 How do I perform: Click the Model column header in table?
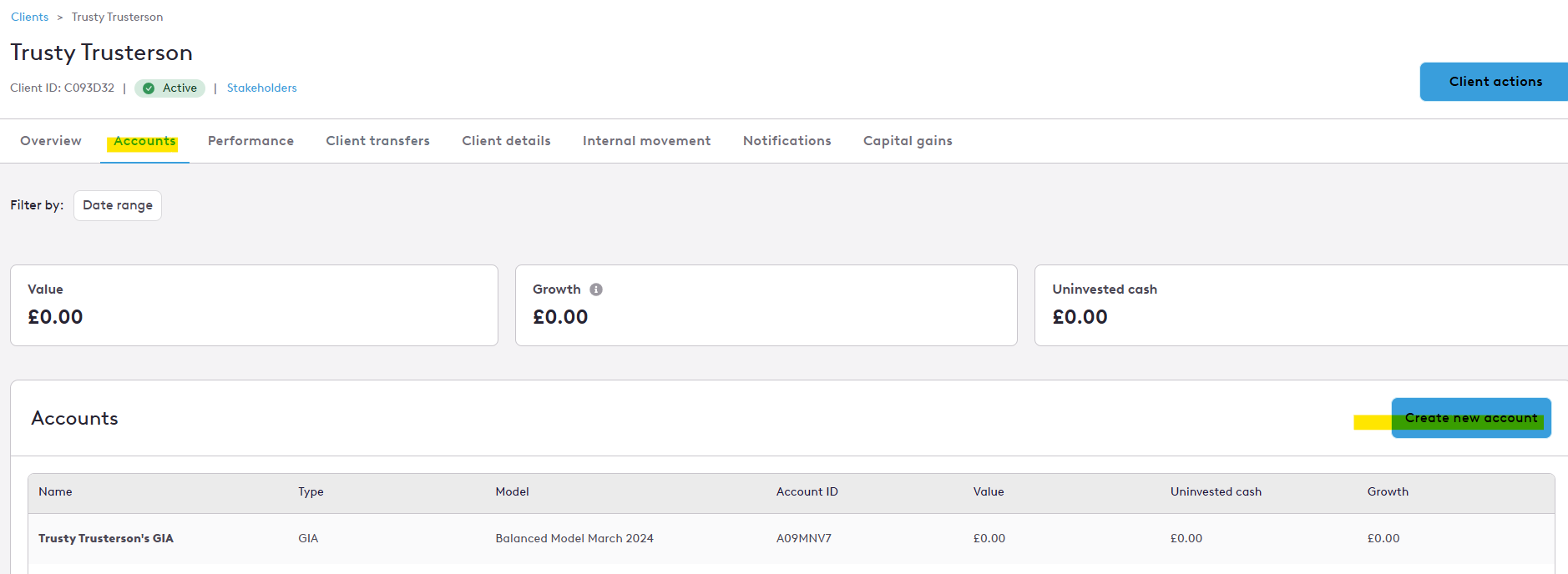[x=512, y=492]
